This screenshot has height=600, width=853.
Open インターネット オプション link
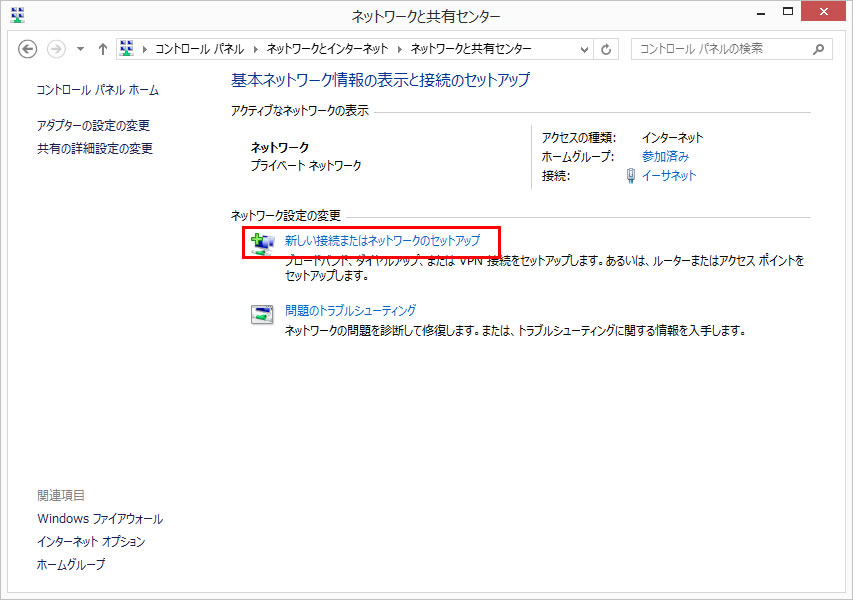(91, 542)
